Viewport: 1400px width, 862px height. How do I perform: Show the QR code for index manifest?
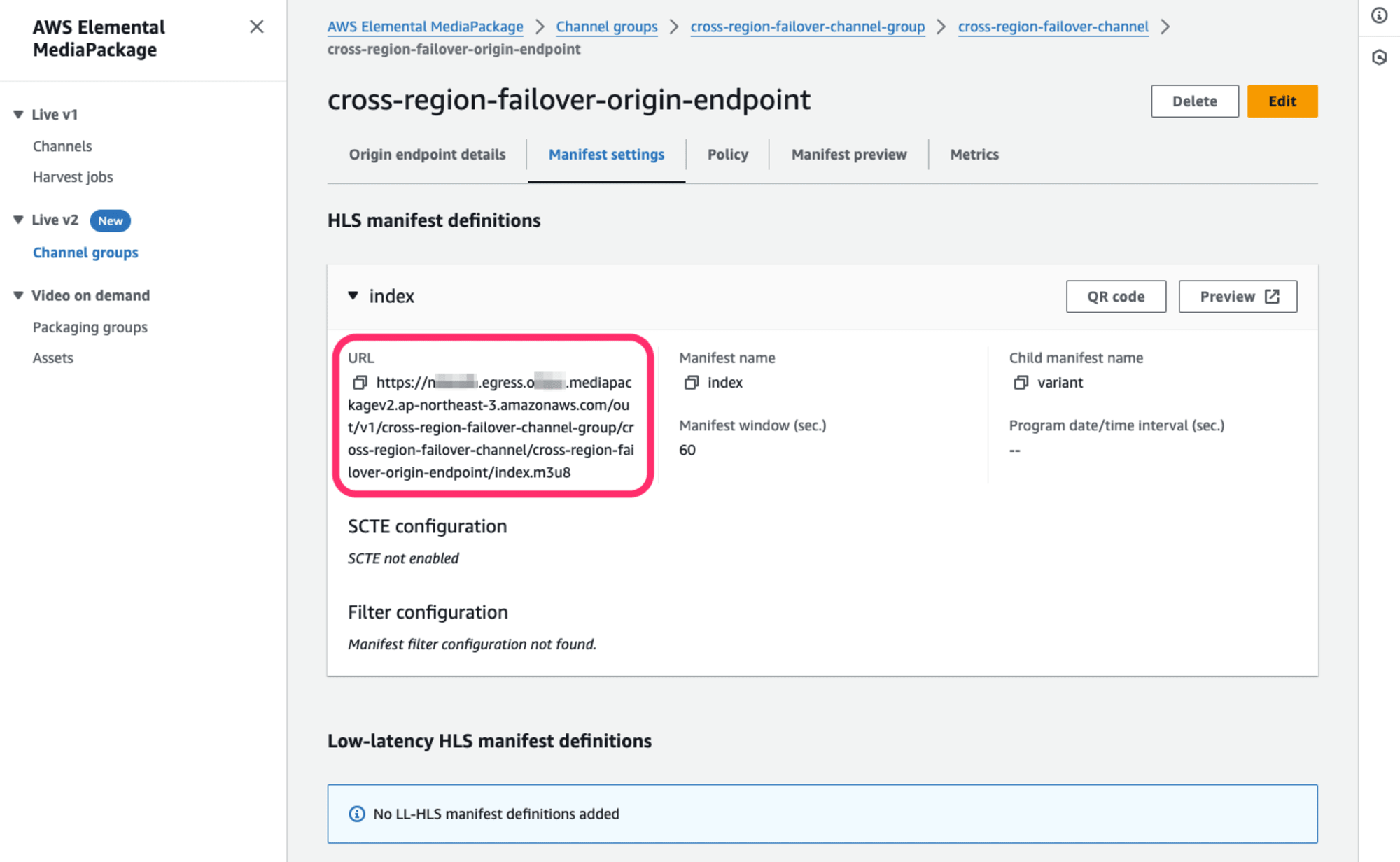(1116, 297)
